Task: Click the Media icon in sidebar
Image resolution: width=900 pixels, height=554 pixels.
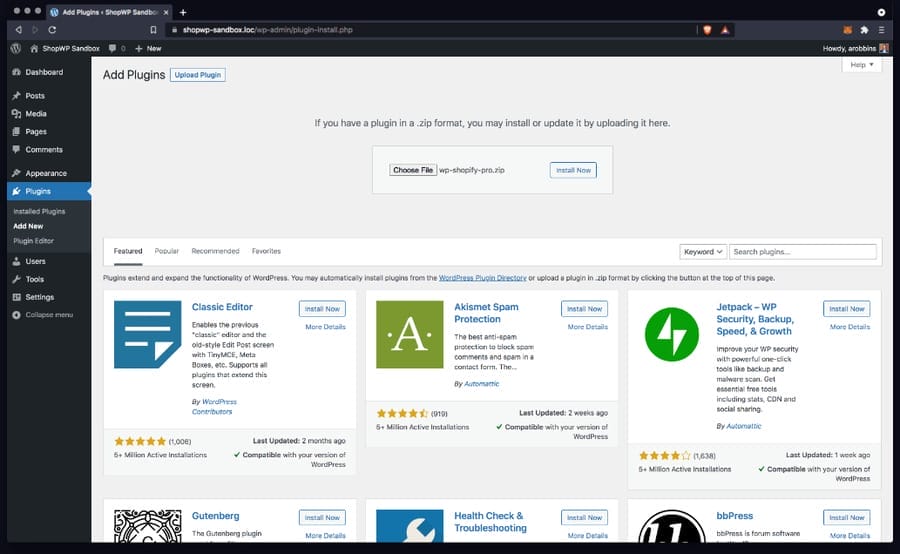Action: [16, 114]
